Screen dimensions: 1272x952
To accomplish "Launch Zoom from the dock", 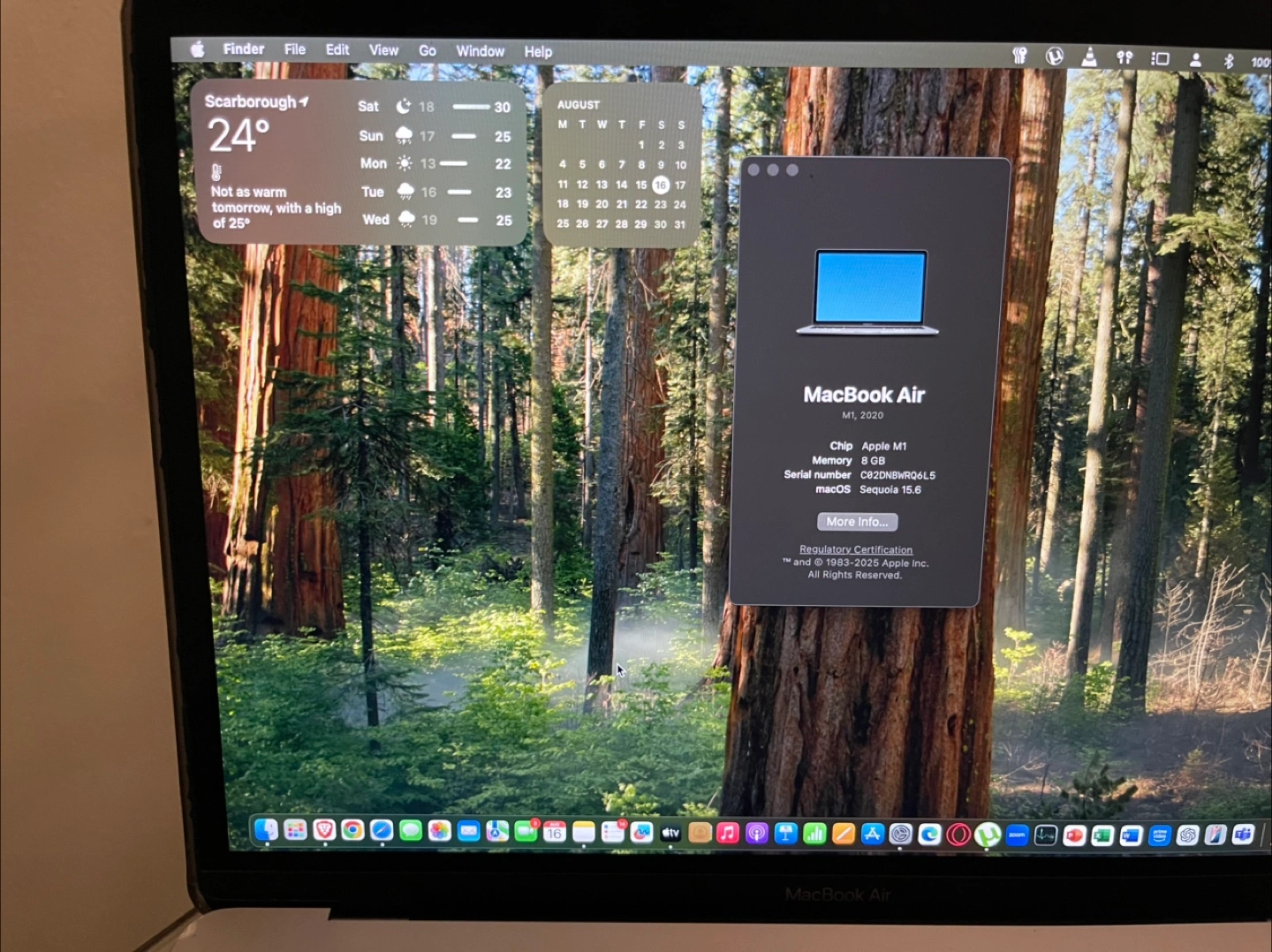I will coord(1017,835).
